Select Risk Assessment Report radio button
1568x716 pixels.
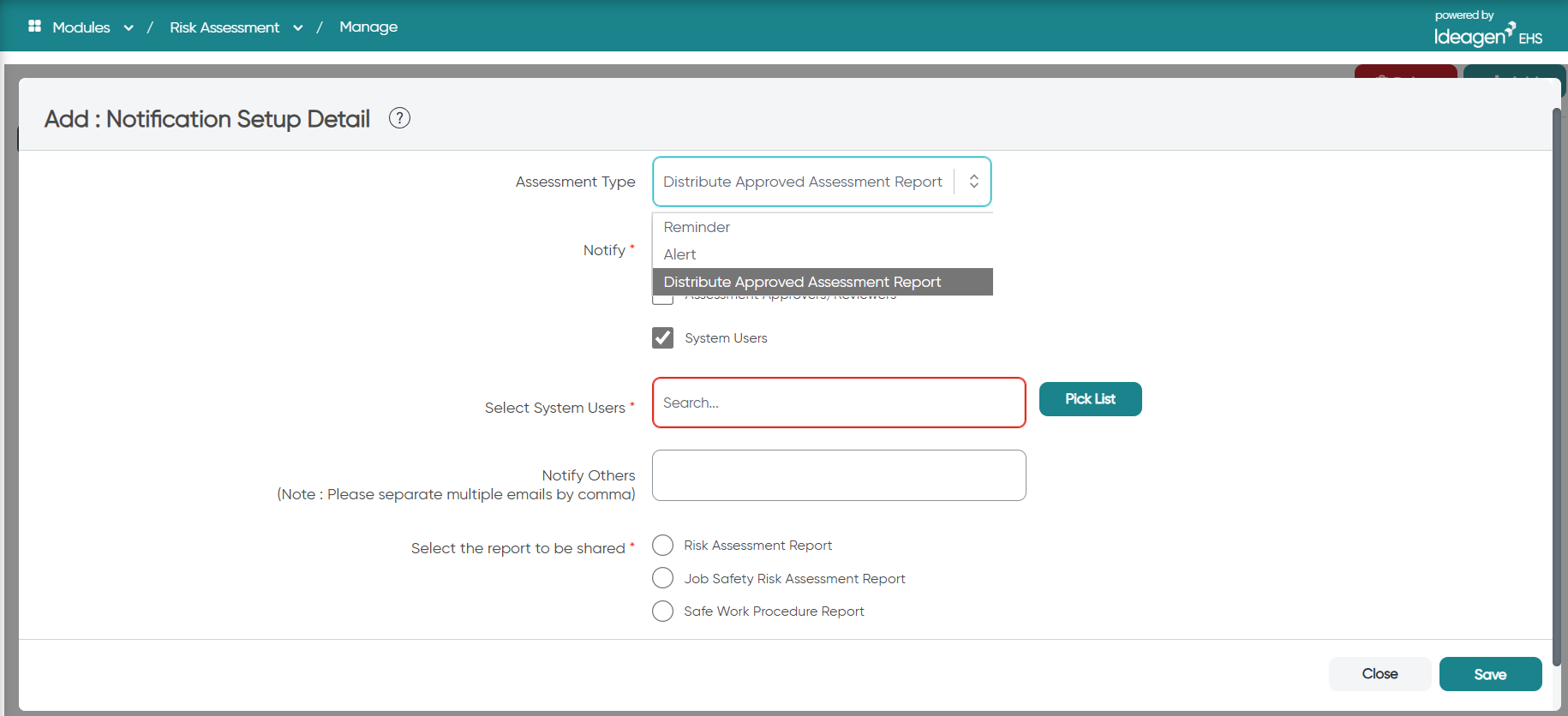(662, 546)
